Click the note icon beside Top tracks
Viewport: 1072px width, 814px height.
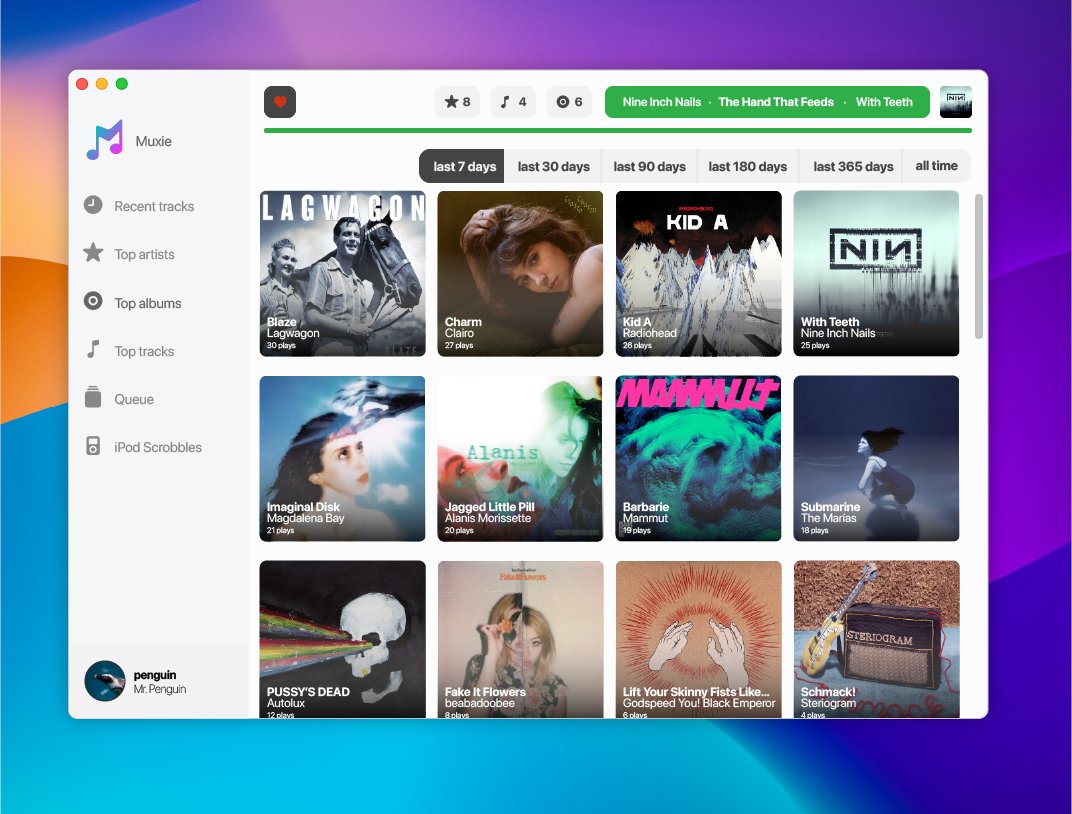[x=93, y=349]
